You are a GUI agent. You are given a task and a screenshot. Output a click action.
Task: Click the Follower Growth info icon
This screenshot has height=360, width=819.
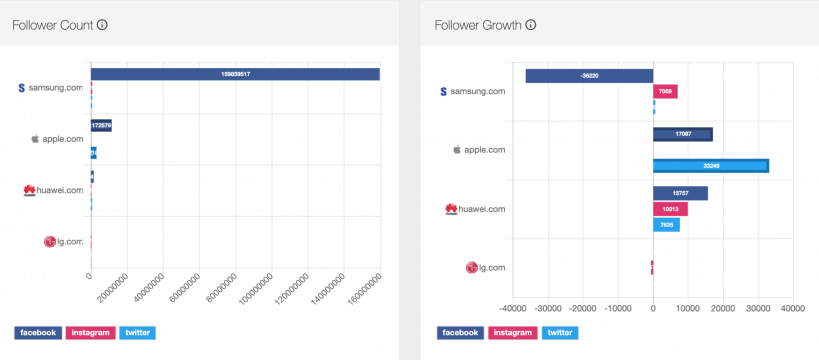(531, 25)
